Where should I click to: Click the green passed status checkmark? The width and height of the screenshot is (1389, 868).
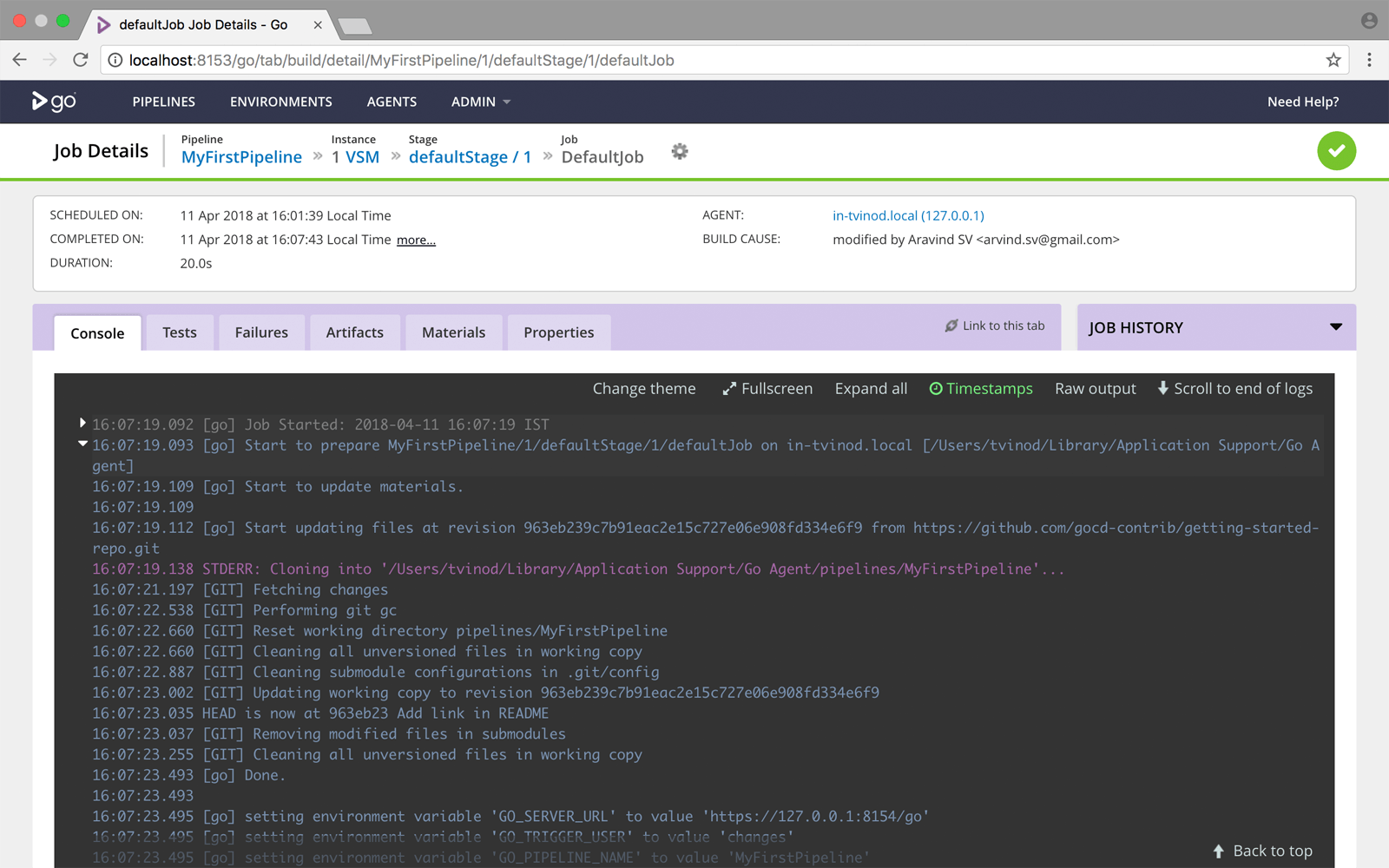1336,151
